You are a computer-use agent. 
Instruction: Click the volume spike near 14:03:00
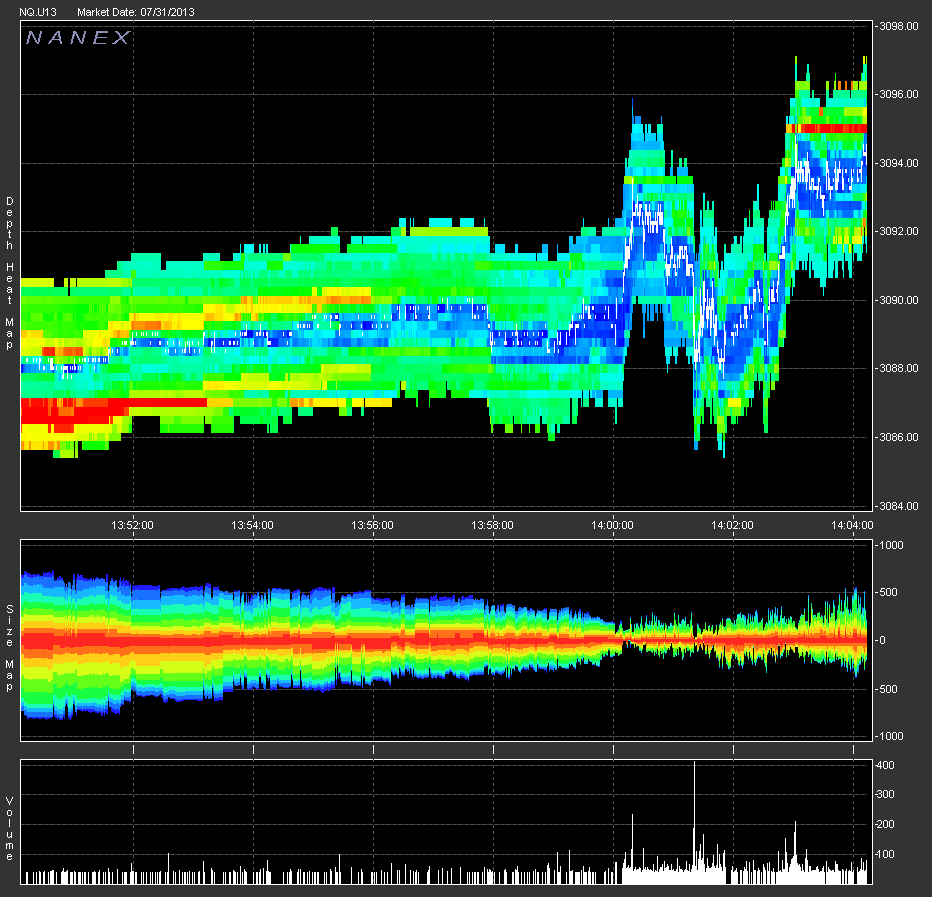point(795,852)
